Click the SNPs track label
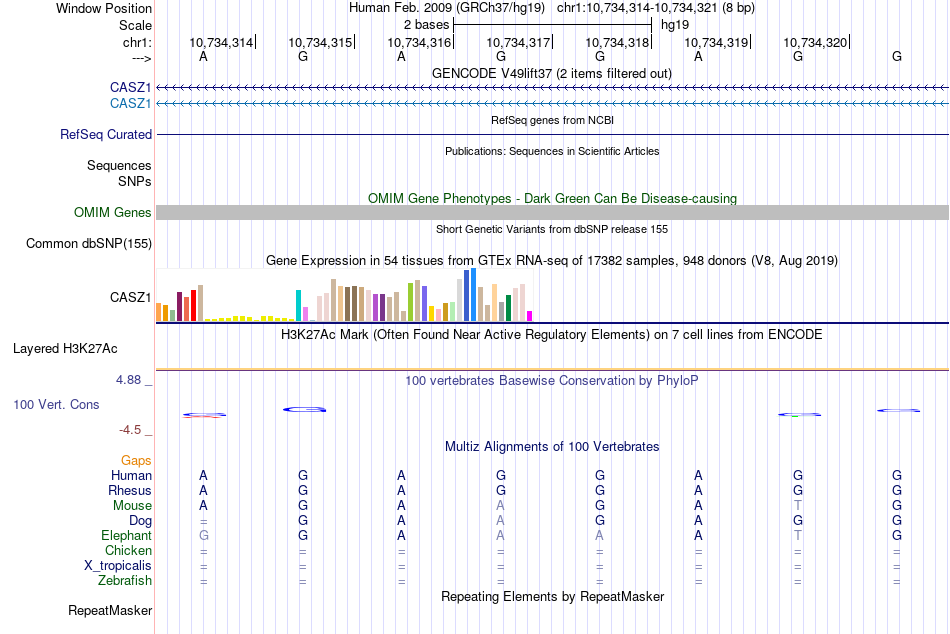The width and height of the screenshot is (950, 634). coord(135,181)
